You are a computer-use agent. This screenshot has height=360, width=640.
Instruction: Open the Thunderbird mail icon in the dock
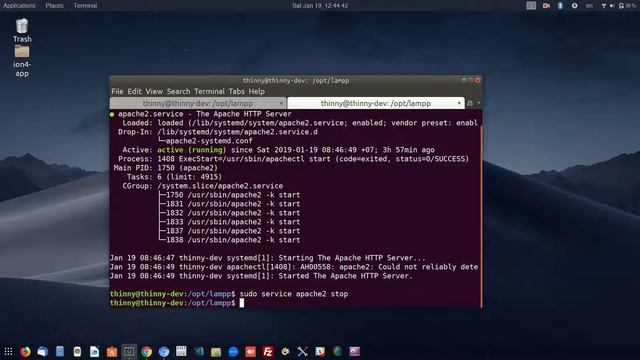click(42, 351)
